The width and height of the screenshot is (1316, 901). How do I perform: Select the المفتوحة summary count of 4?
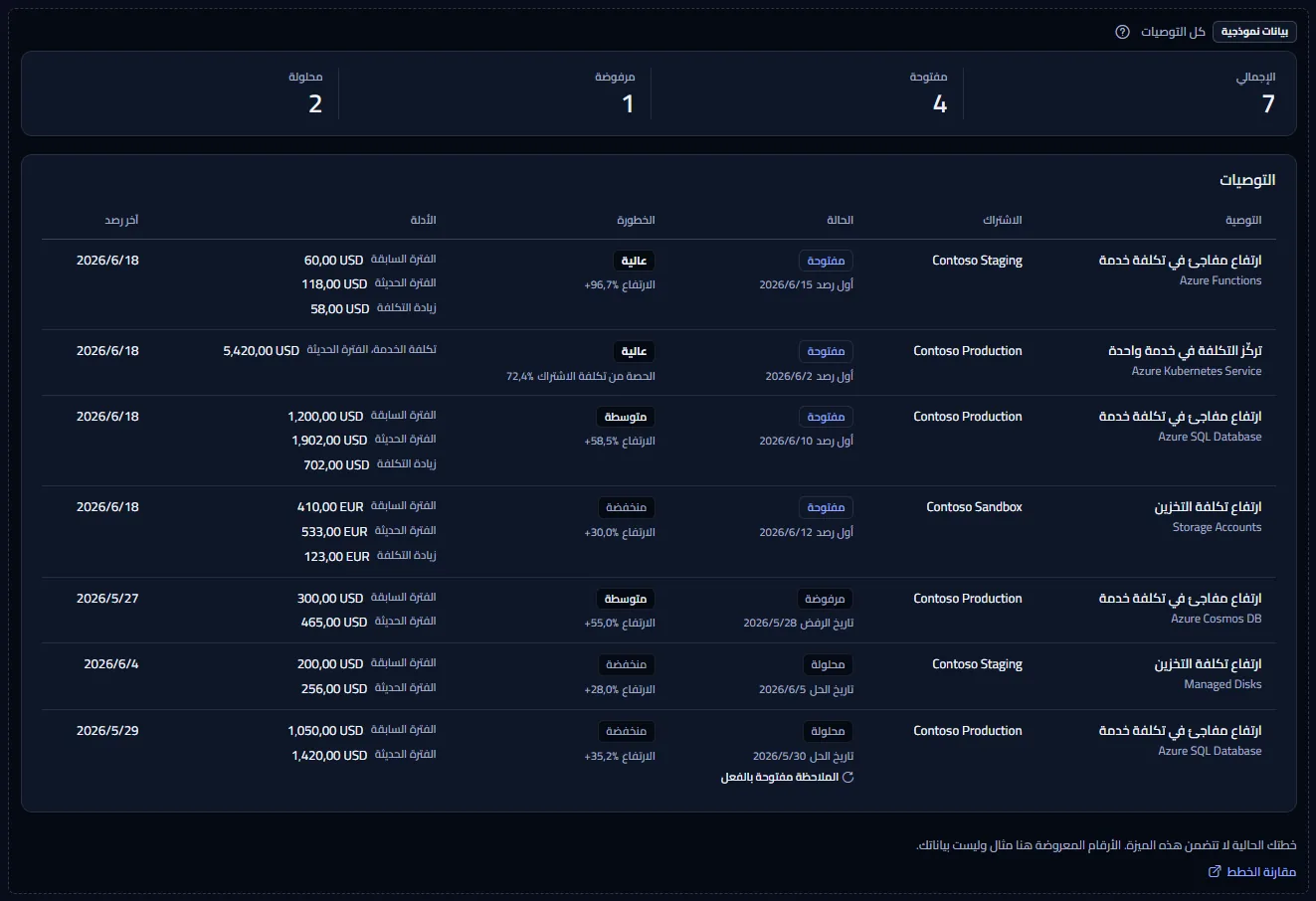click(x=940, y=103)
